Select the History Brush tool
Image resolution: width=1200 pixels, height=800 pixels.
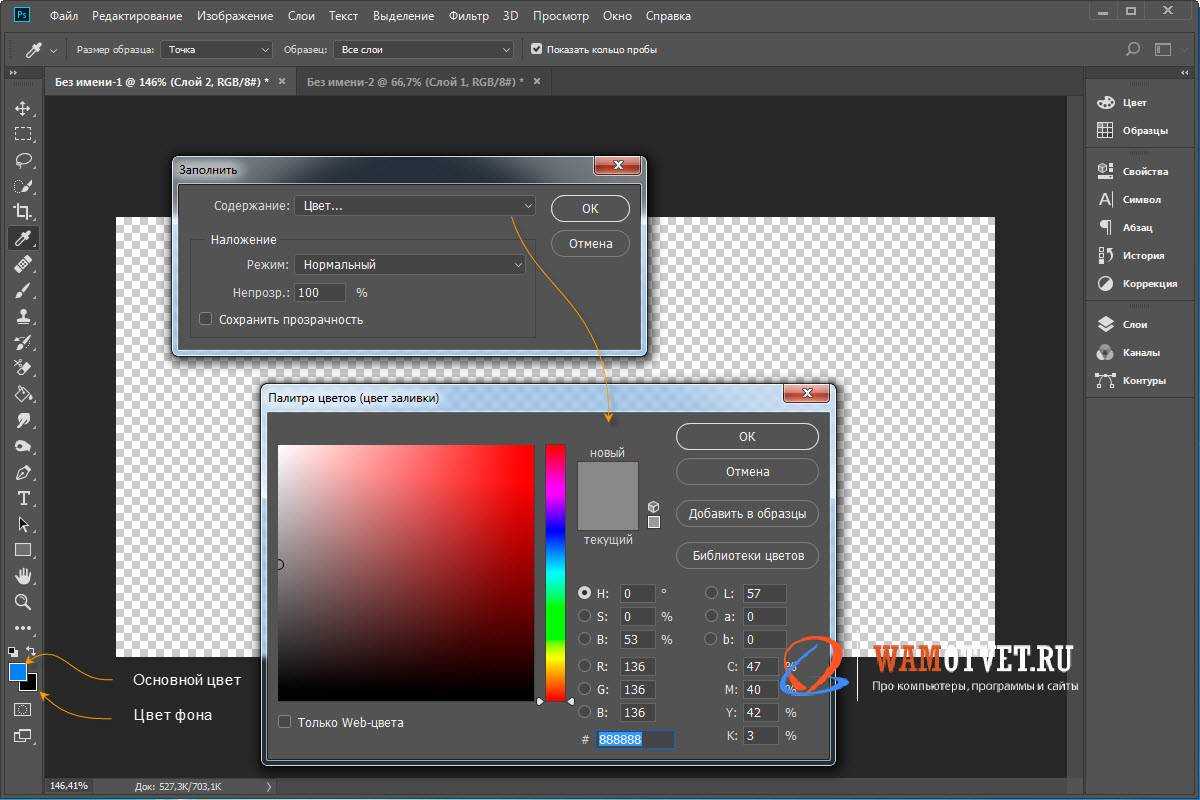tap(22, 342)
